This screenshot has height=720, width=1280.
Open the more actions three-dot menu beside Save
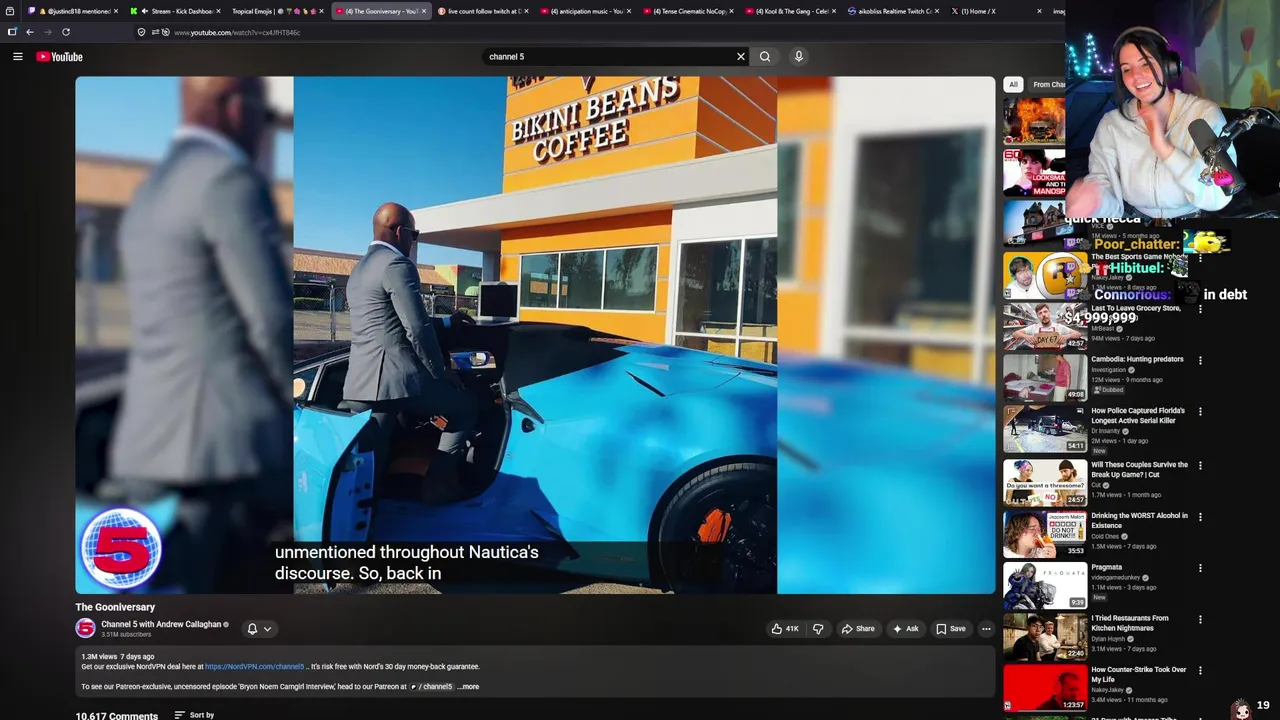(x=986, y=629)
